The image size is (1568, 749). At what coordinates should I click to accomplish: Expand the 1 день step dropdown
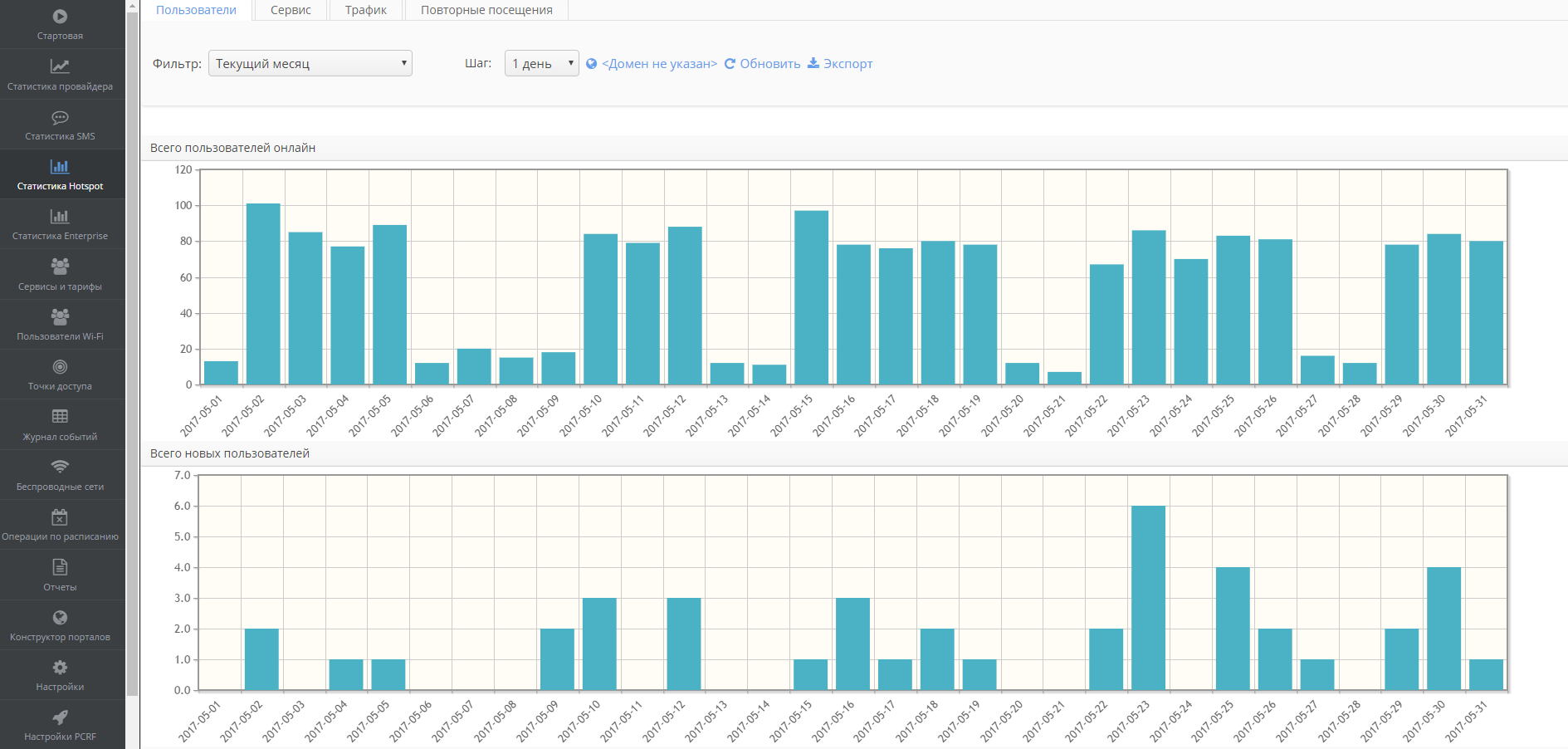point(541,64)
